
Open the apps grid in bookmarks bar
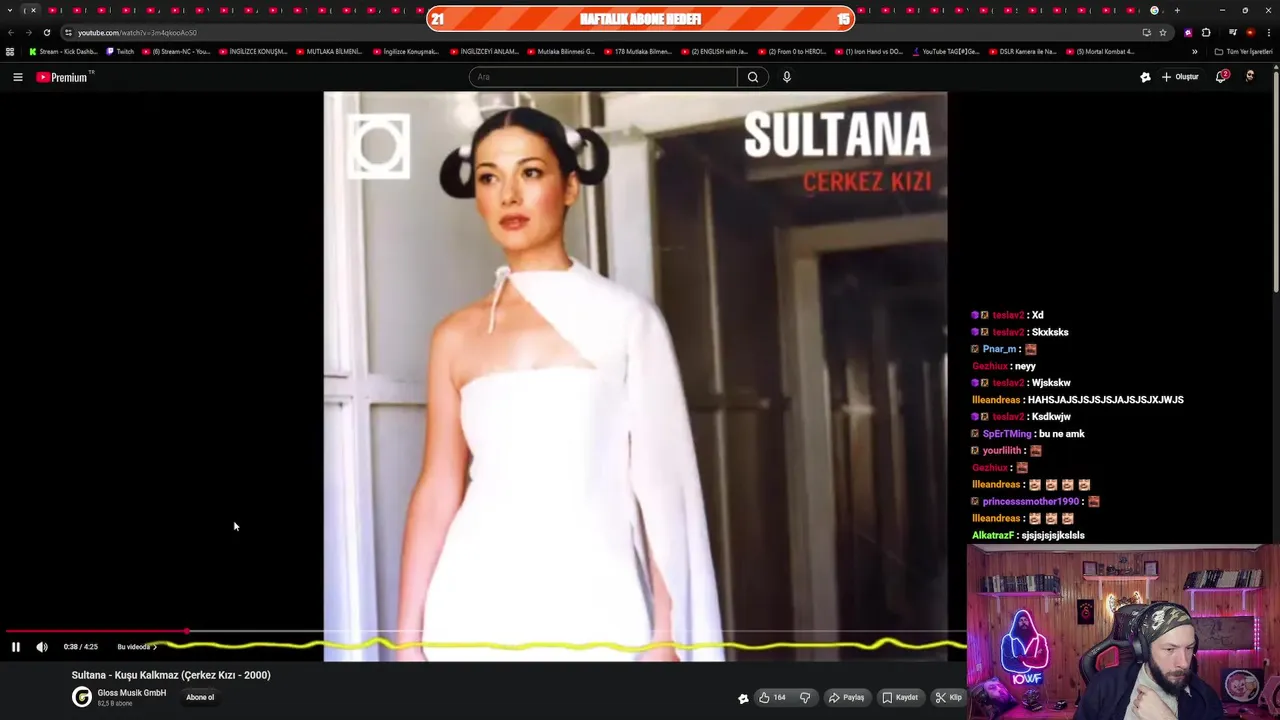click(x=10, y=51)
